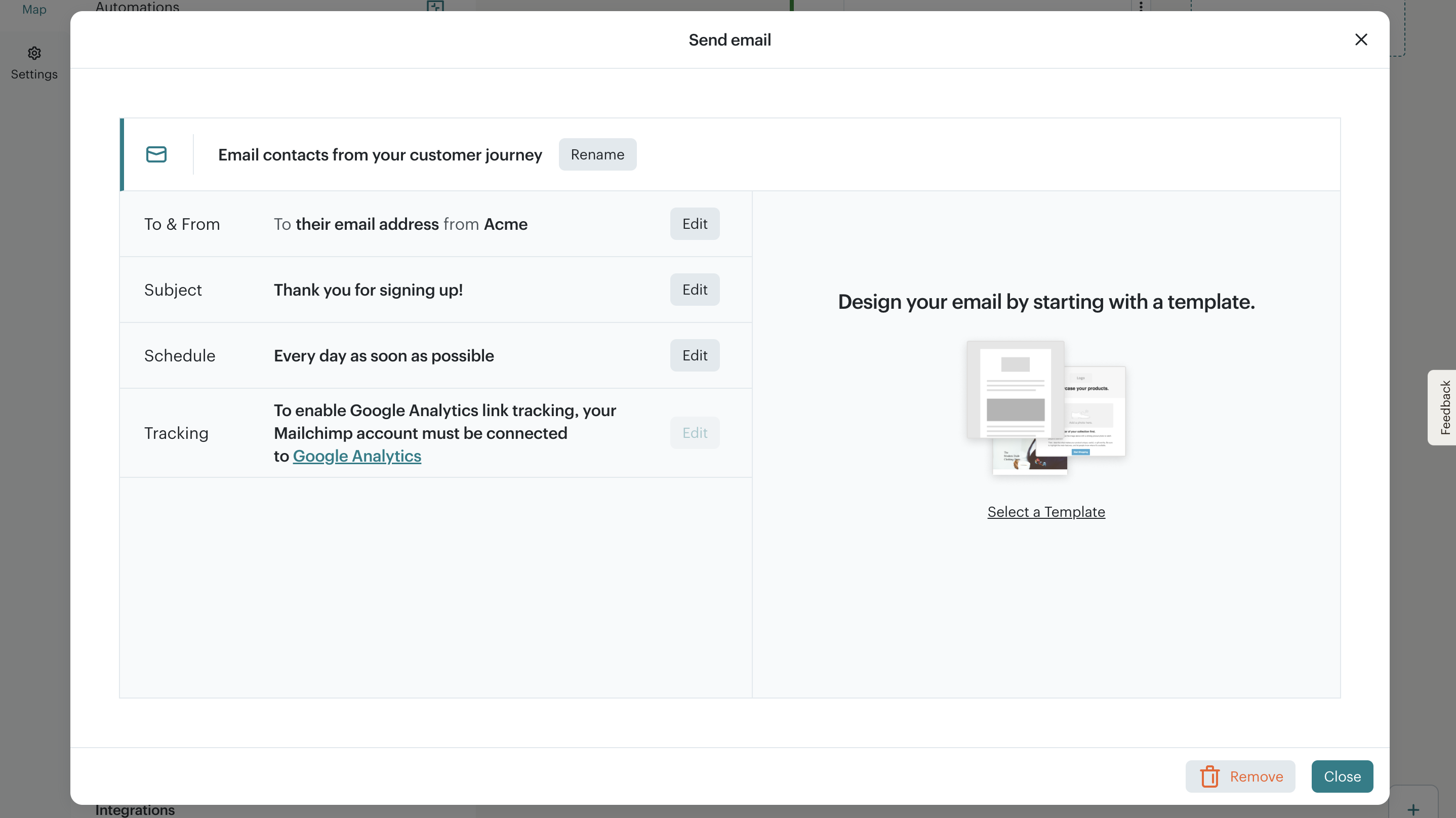Rename the customer journey email
Viewport: 1456px width, 818px height.
point(597,154)
